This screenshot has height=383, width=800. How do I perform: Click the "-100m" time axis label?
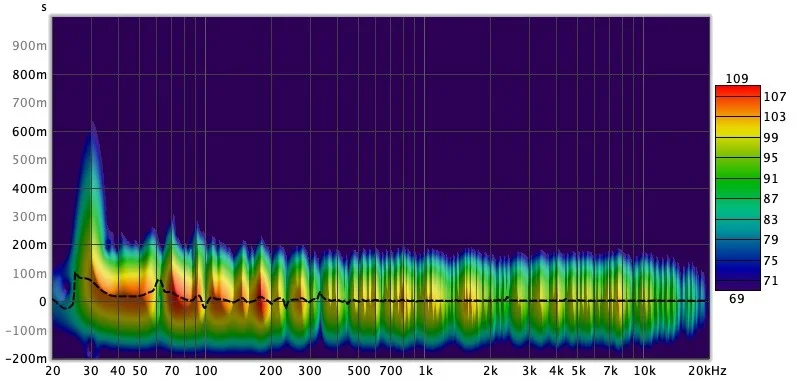(26, 330)
